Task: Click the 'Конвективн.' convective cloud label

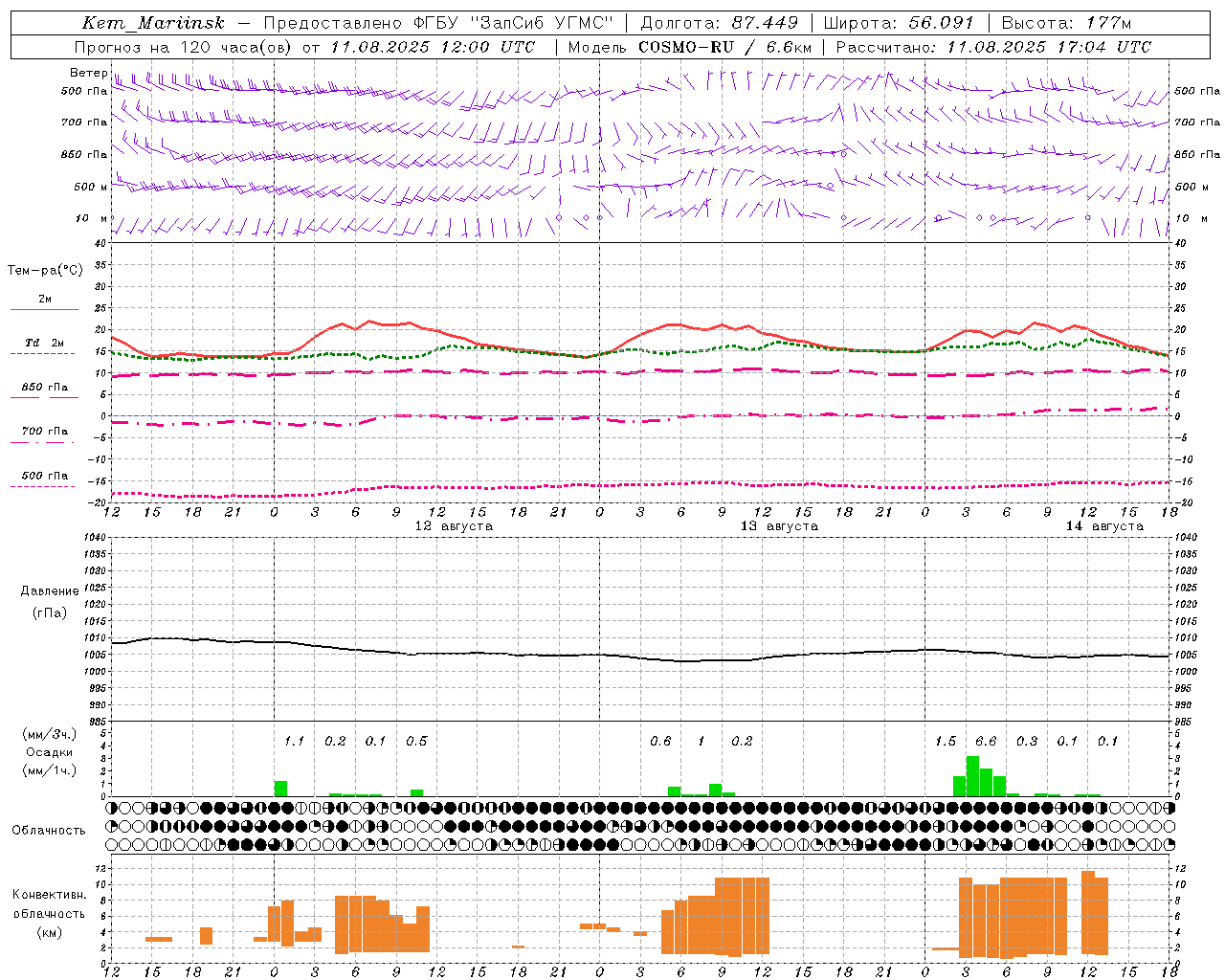Action: (x=49, y=895)
